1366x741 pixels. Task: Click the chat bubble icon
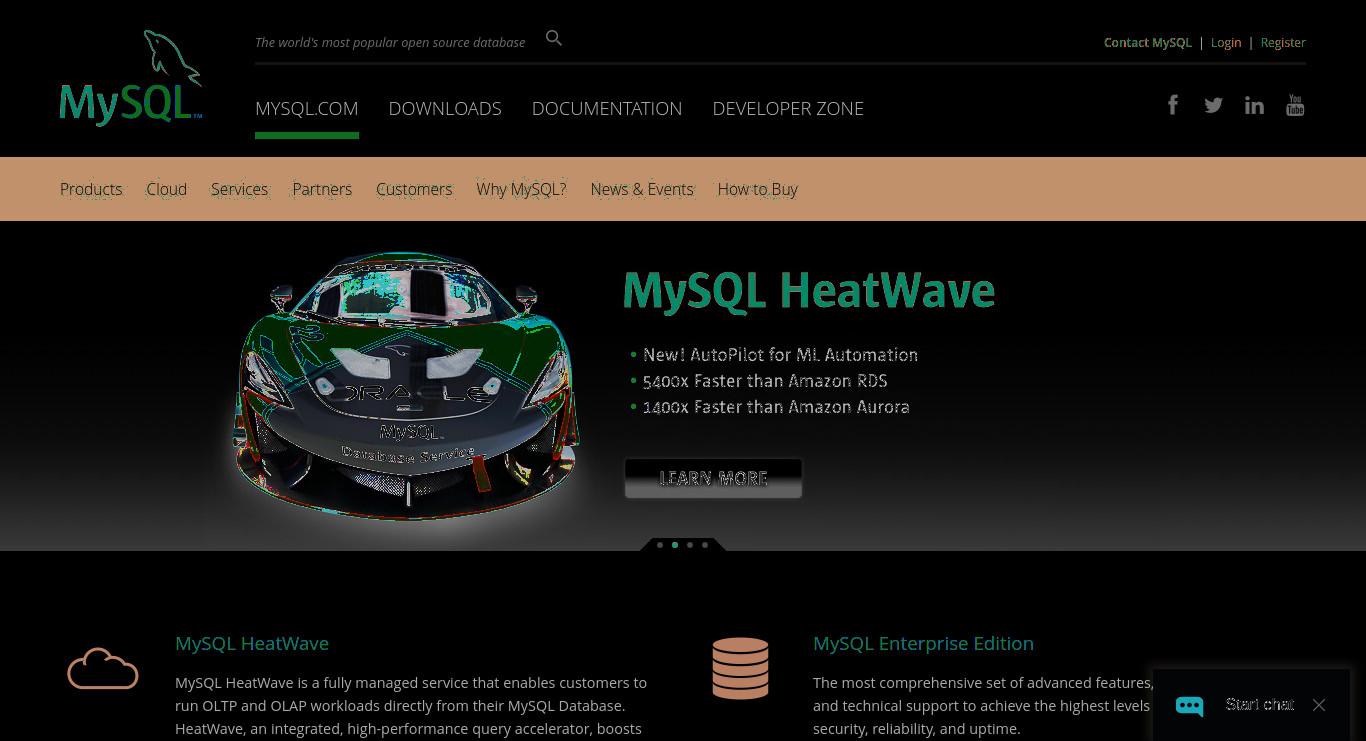tap(1189, 706)
